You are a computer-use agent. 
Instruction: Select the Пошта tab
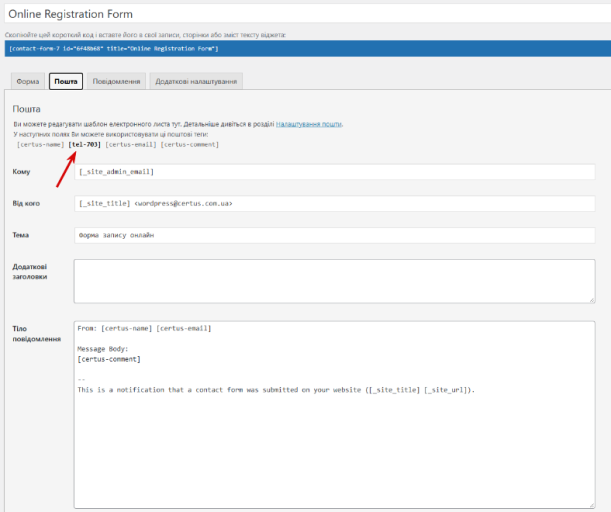[x=66, y=81]
